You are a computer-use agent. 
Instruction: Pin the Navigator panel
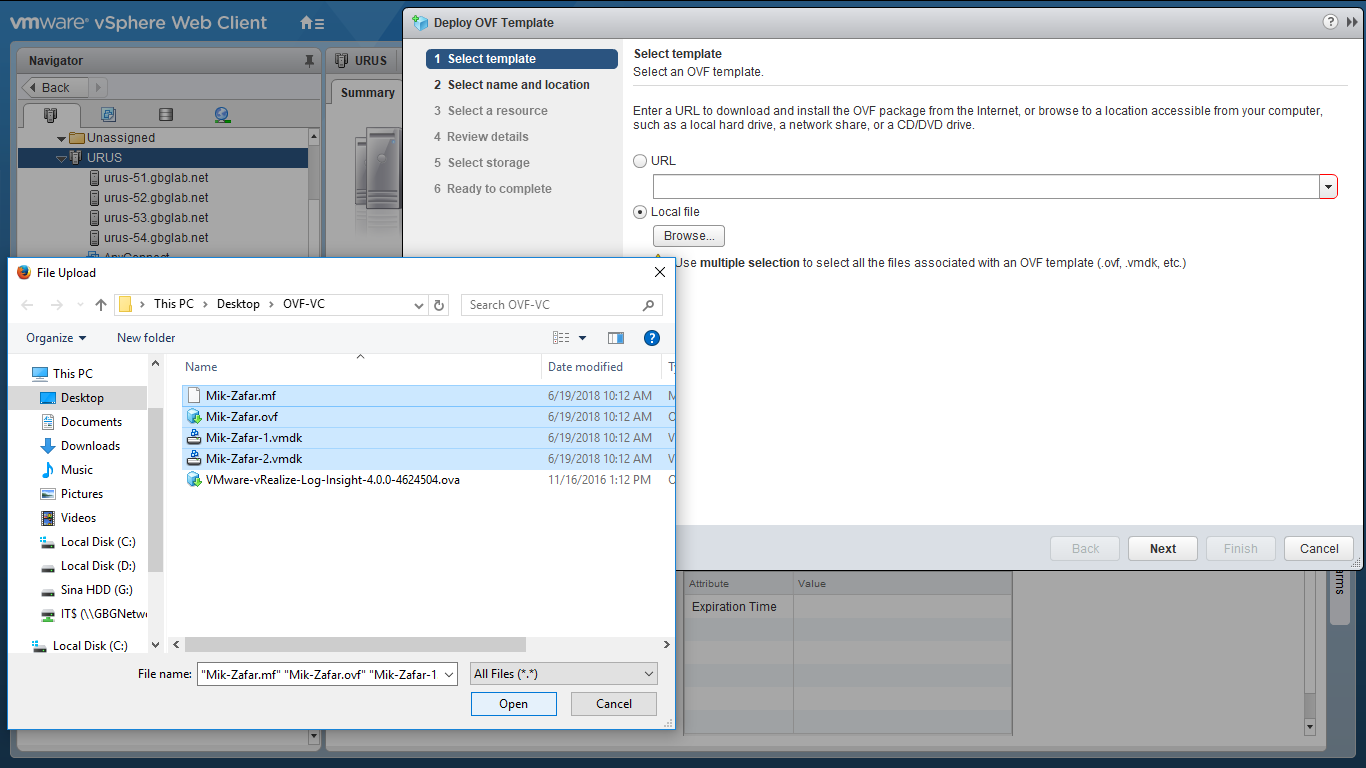coord(309,61)
